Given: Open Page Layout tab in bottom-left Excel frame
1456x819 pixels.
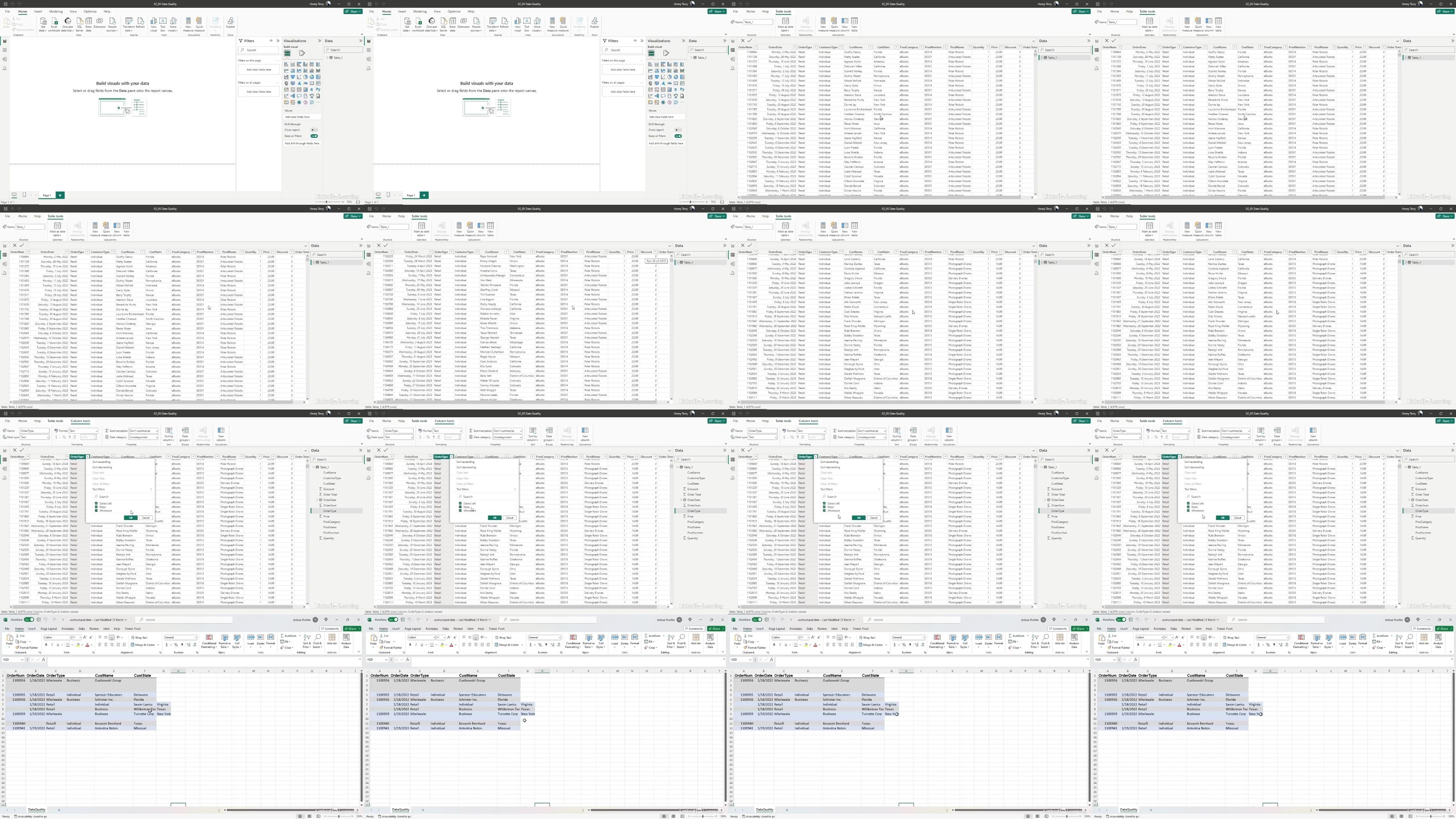Looking at the screenshot, I should 49,628.
